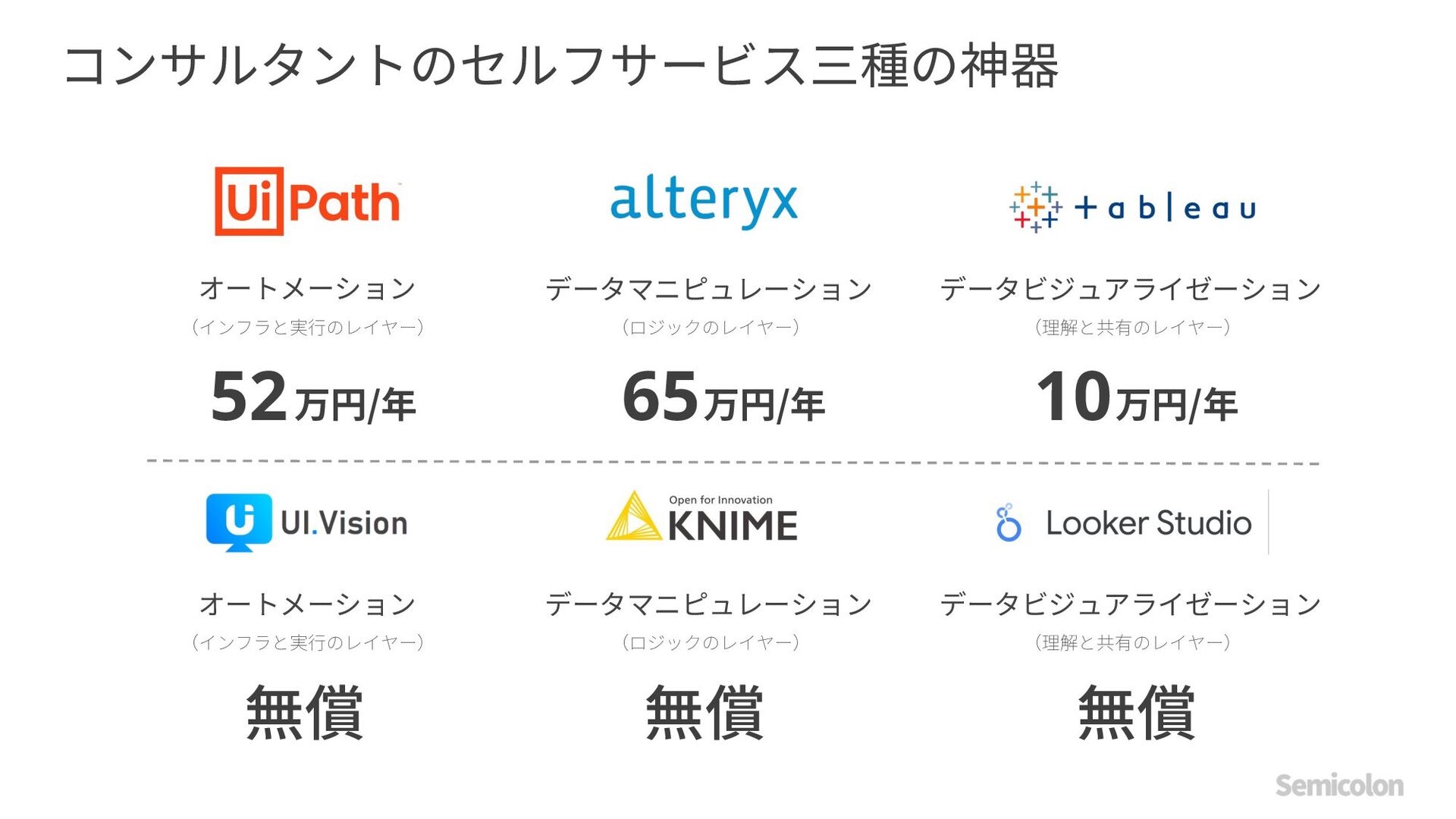Click the UI.Vision logo icon
This screenshot has width=1456, height=819.
point(239,522)
